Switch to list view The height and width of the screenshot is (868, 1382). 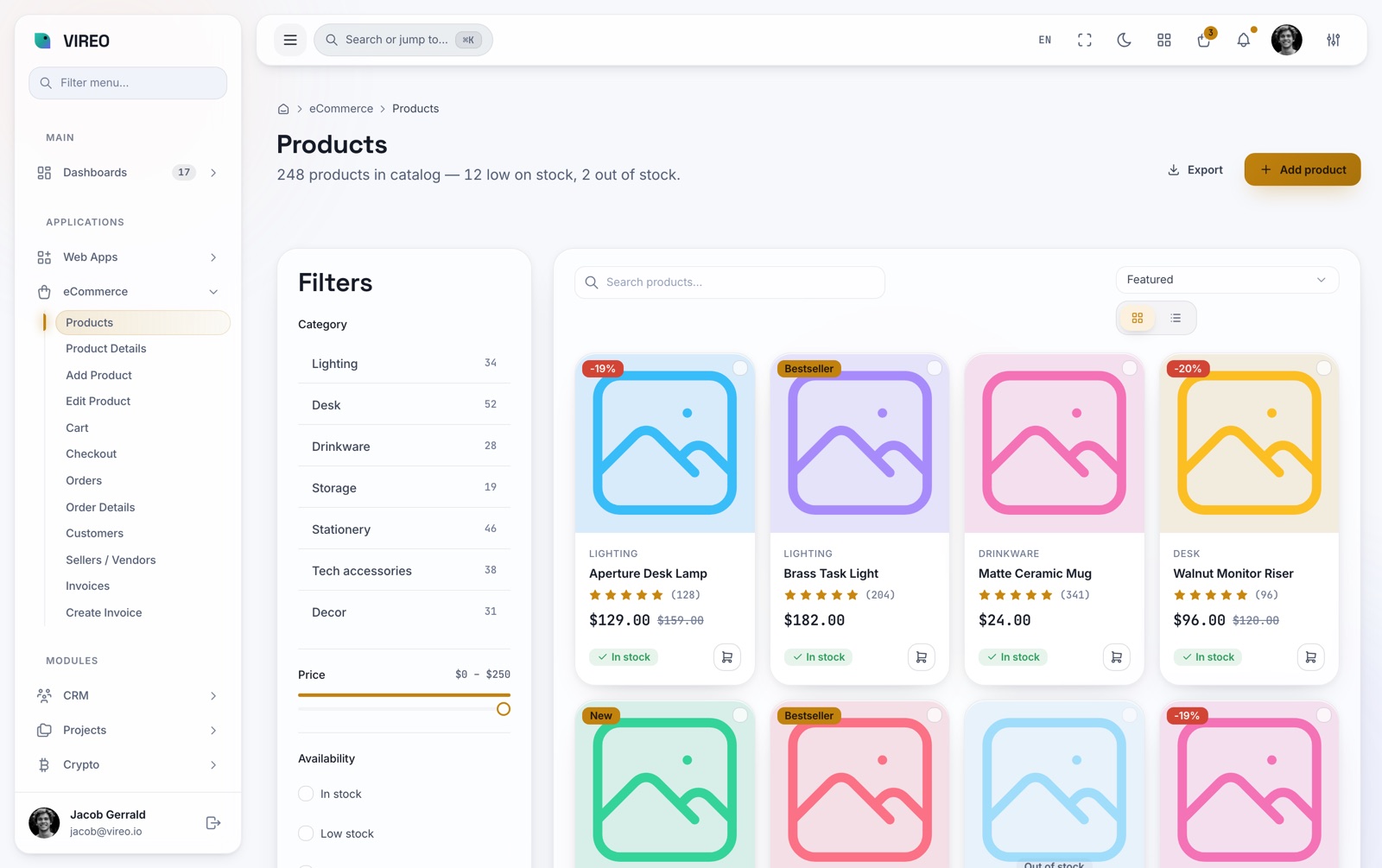pyautogui.click(x=1176, y=318)
